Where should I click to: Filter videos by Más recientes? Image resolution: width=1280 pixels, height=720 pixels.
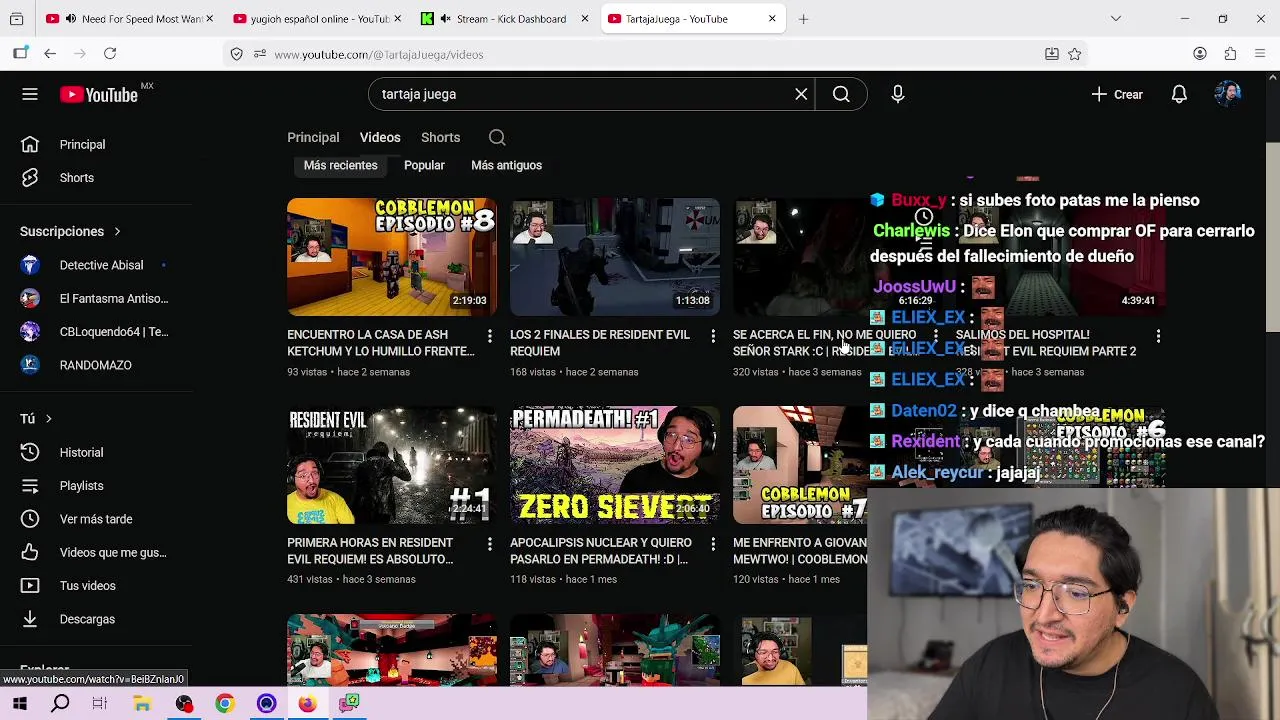click(340, 165)
